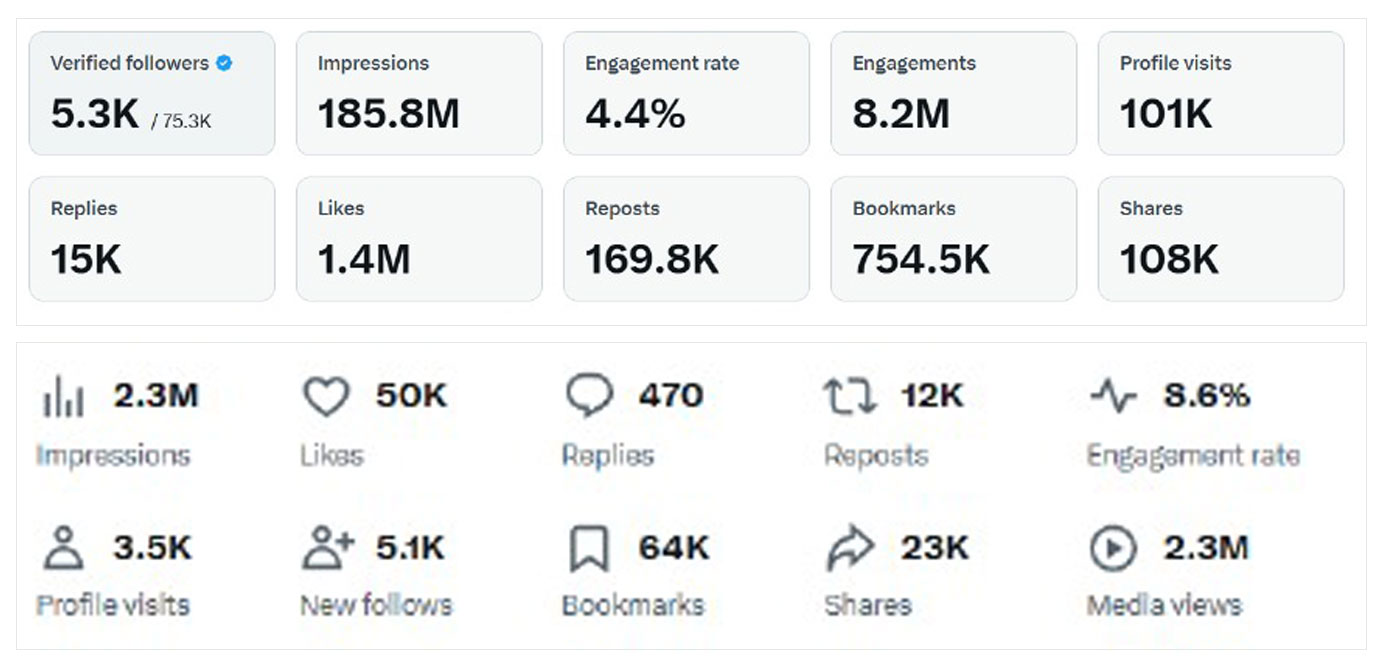Select the Verified followers card
Viewport: 1383px width, 666px height.
[152, 93]
